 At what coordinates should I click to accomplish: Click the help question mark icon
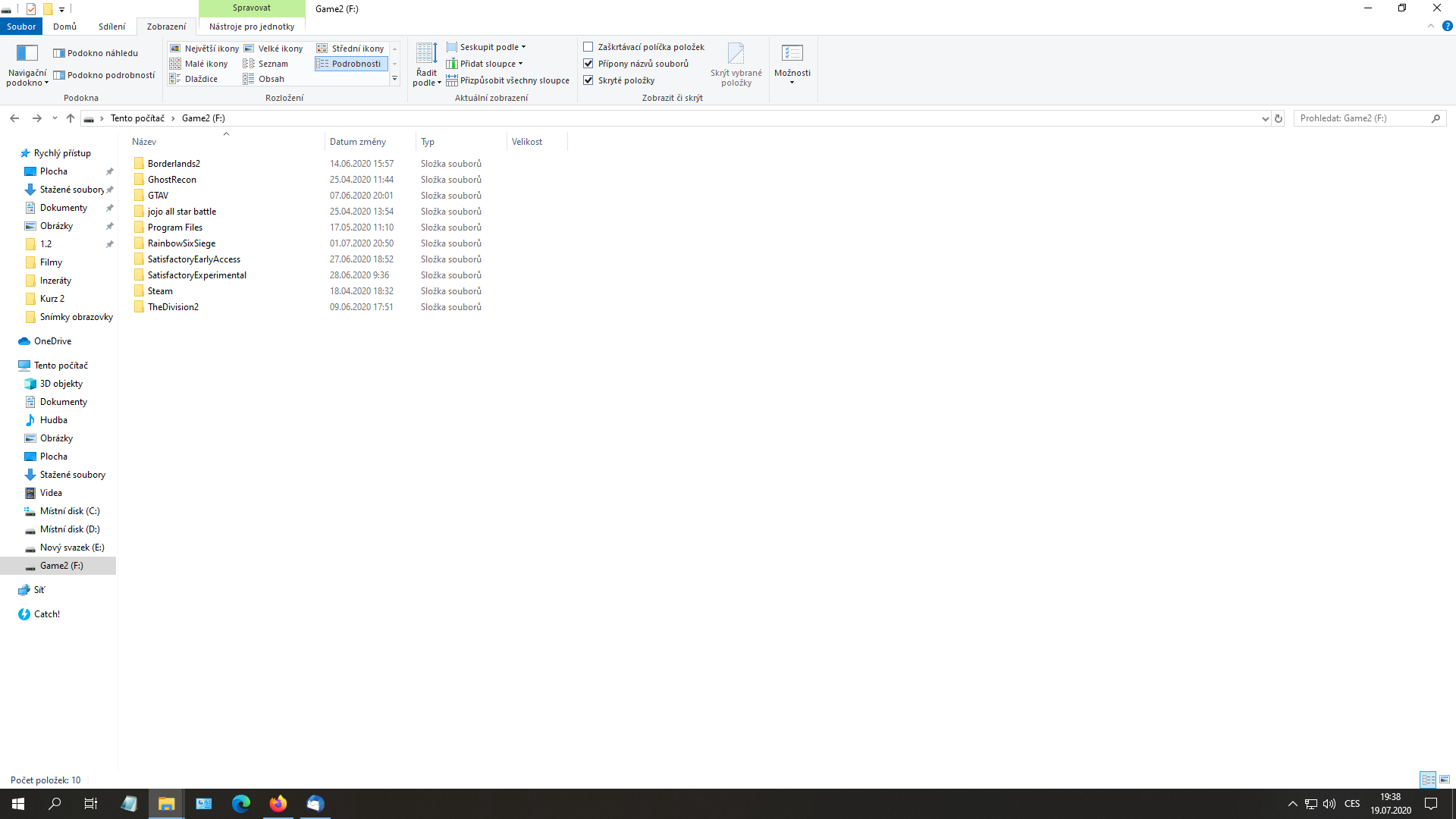(1447, 26)
